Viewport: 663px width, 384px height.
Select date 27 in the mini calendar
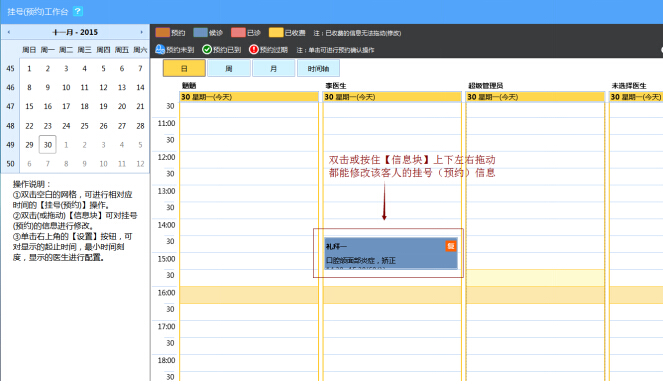click(122, 126)
